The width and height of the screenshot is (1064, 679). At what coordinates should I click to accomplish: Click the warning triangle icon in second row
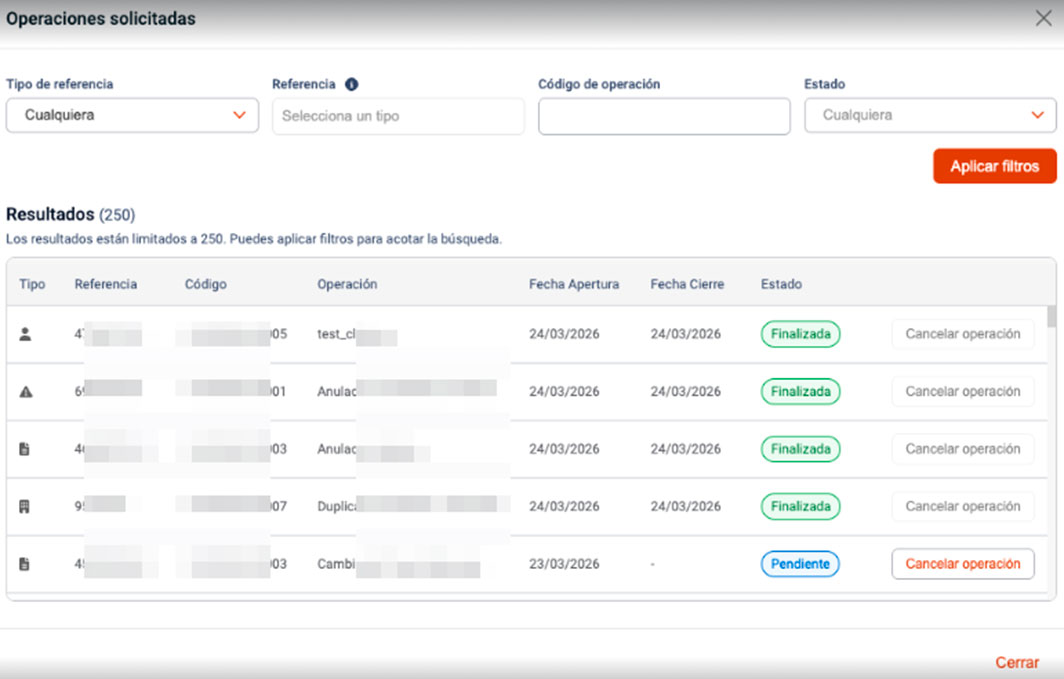pos(26,392)
